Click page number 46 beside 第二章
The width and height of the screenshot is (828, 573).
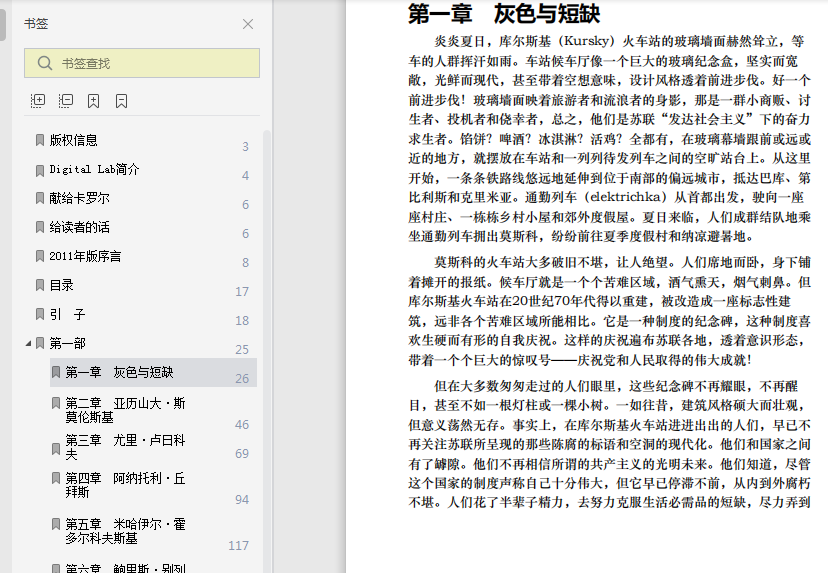click(x=242, y=425)
